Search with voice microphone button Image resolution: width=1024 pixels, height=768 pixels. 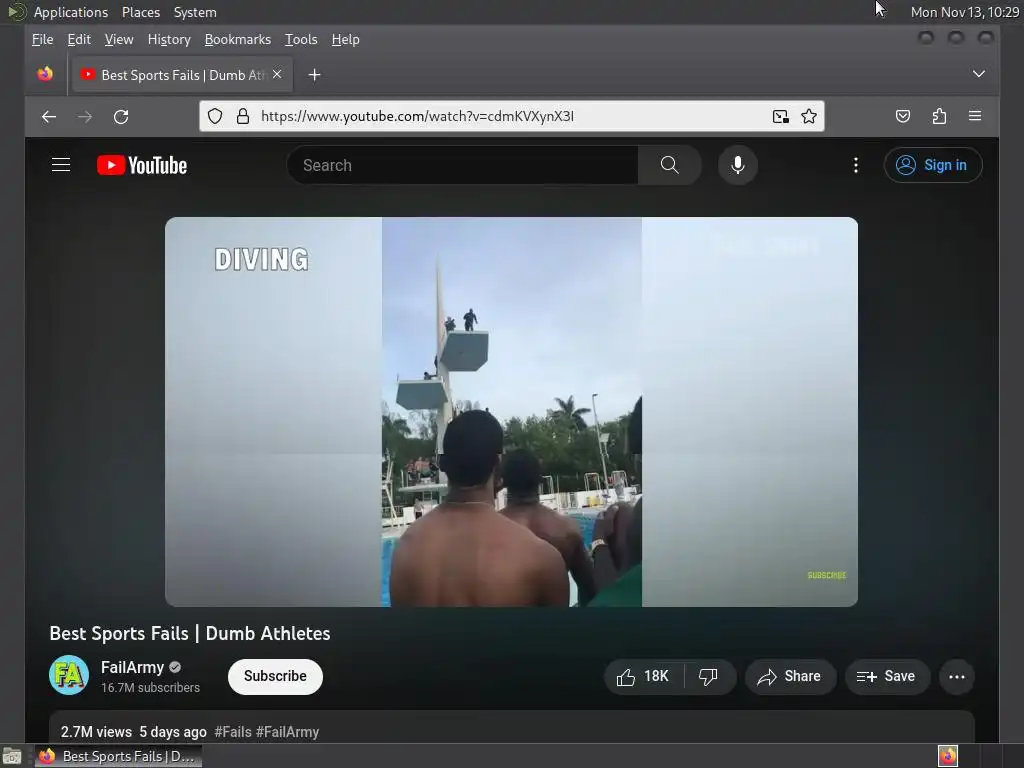(738, 165)
